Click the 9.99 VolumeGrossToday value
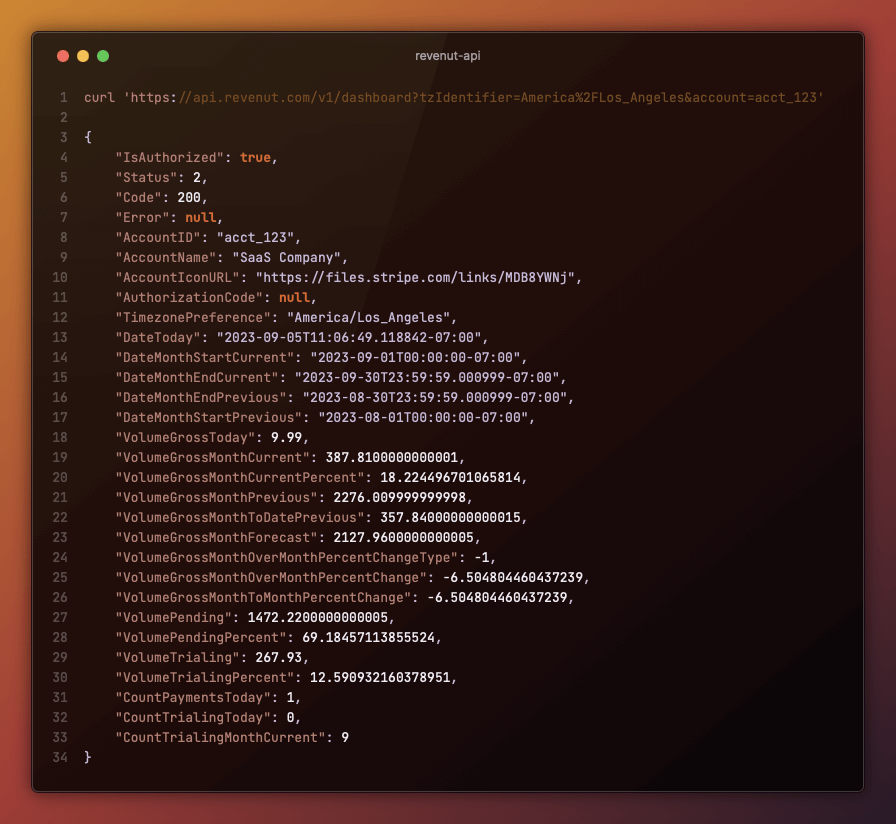The height and width of the screenshot is (824, 896). [x=286, y=438]
